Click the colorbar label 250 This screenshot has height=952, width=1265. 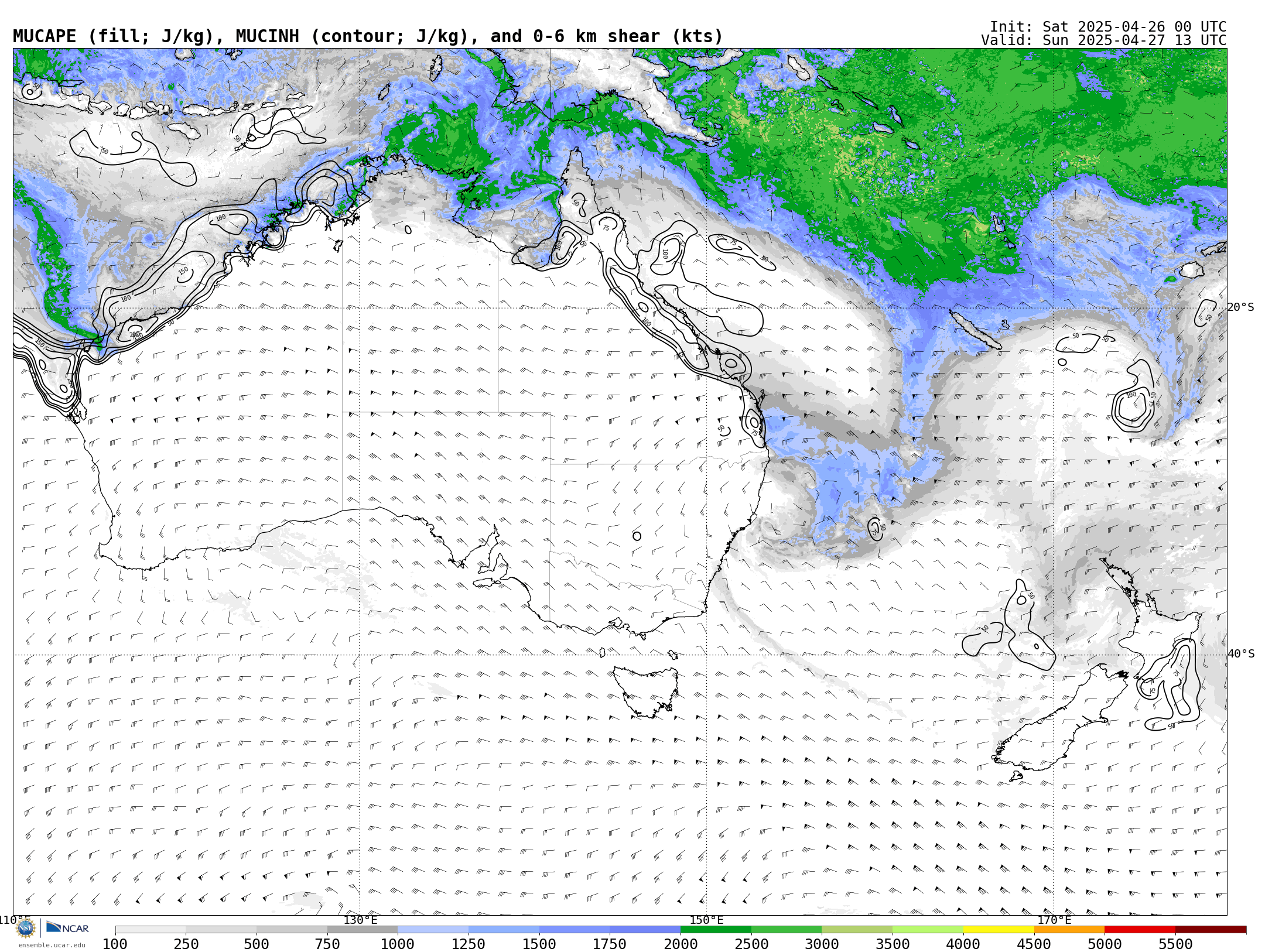click(186, 944)
